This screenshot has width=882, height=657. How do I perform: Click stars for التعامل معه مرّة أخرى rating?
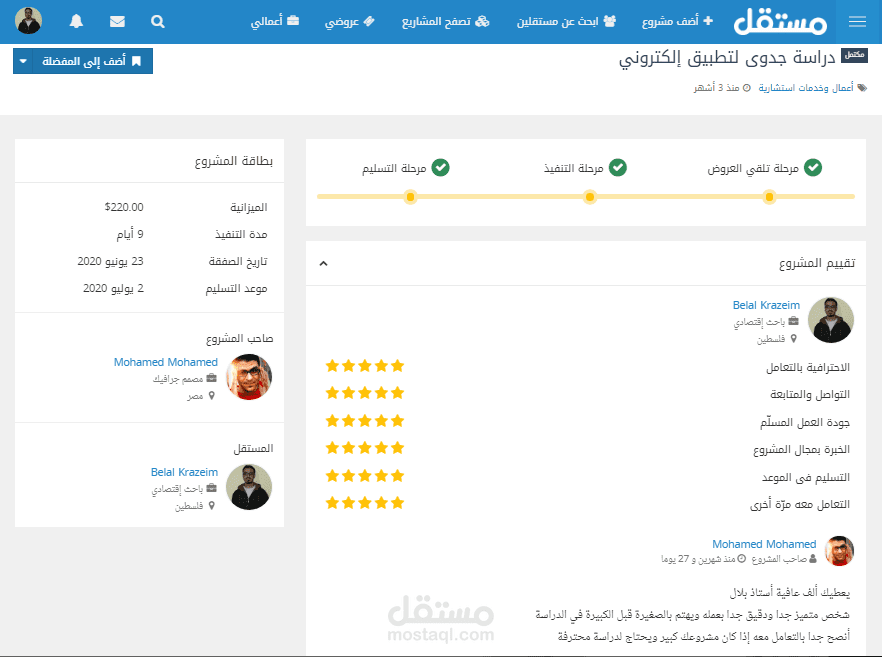click(x=364, y=503)
